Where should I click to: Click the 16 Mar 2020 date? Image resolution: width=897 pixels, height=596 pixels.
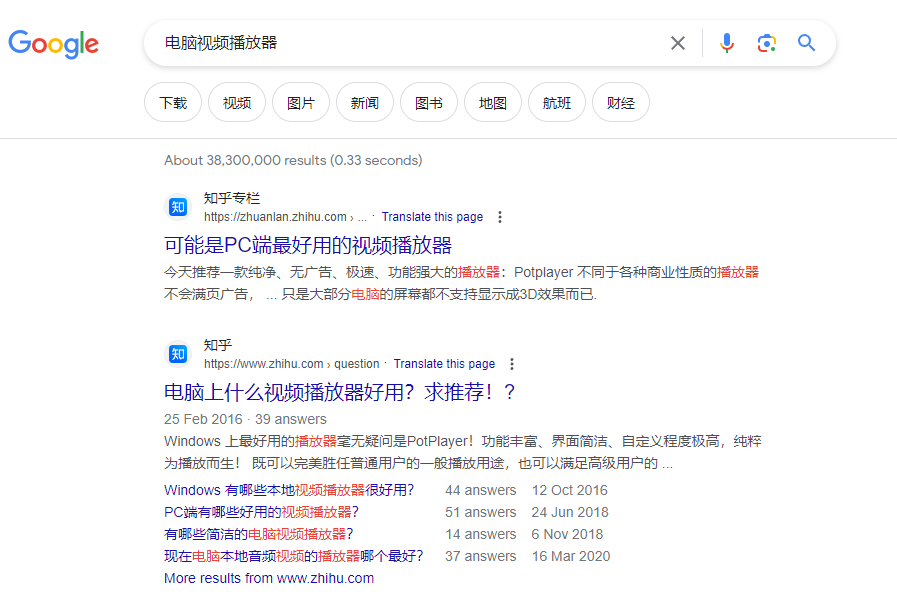(571, 556)
